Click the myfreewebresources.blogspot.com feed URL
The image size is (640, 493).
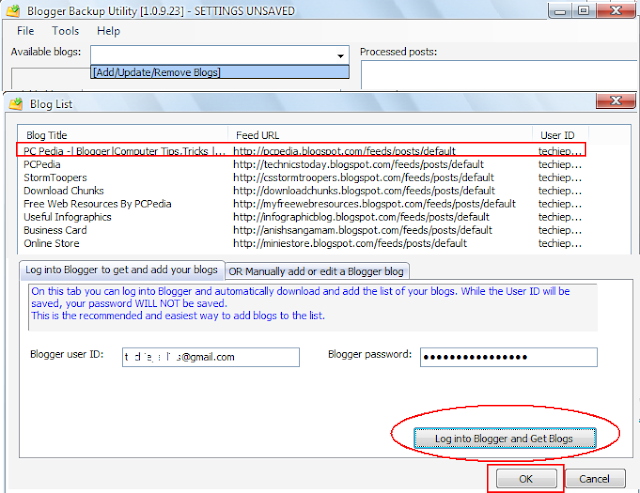click(374, 204)
